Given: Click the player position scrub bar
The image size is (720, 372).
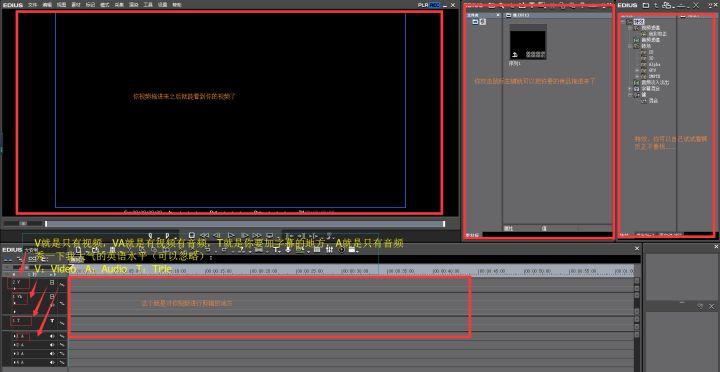Looking at the screenshot, I should pyautogui.click(x=245, y=224).
